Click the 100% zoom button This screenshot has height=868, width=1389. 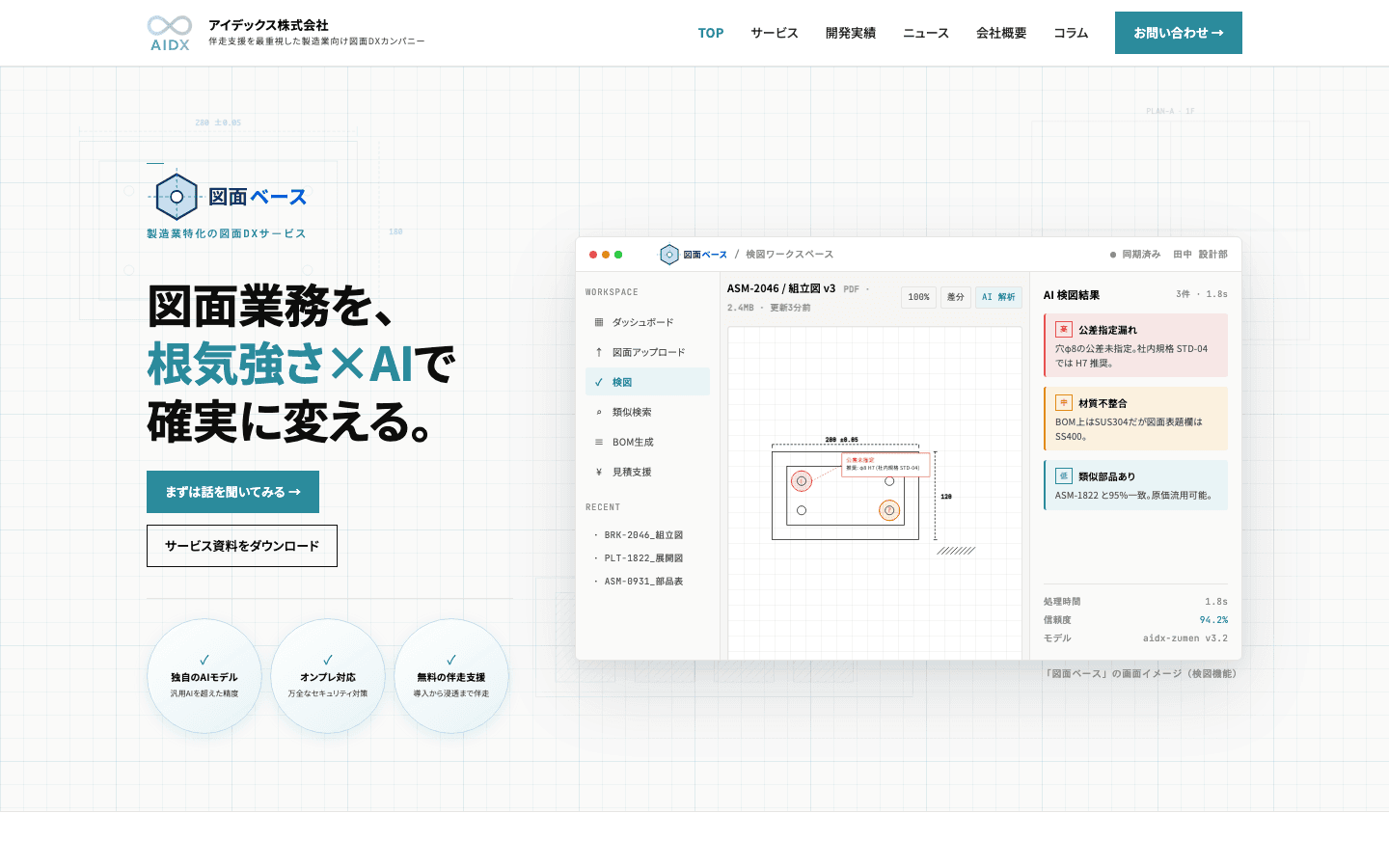pos(918,297)
